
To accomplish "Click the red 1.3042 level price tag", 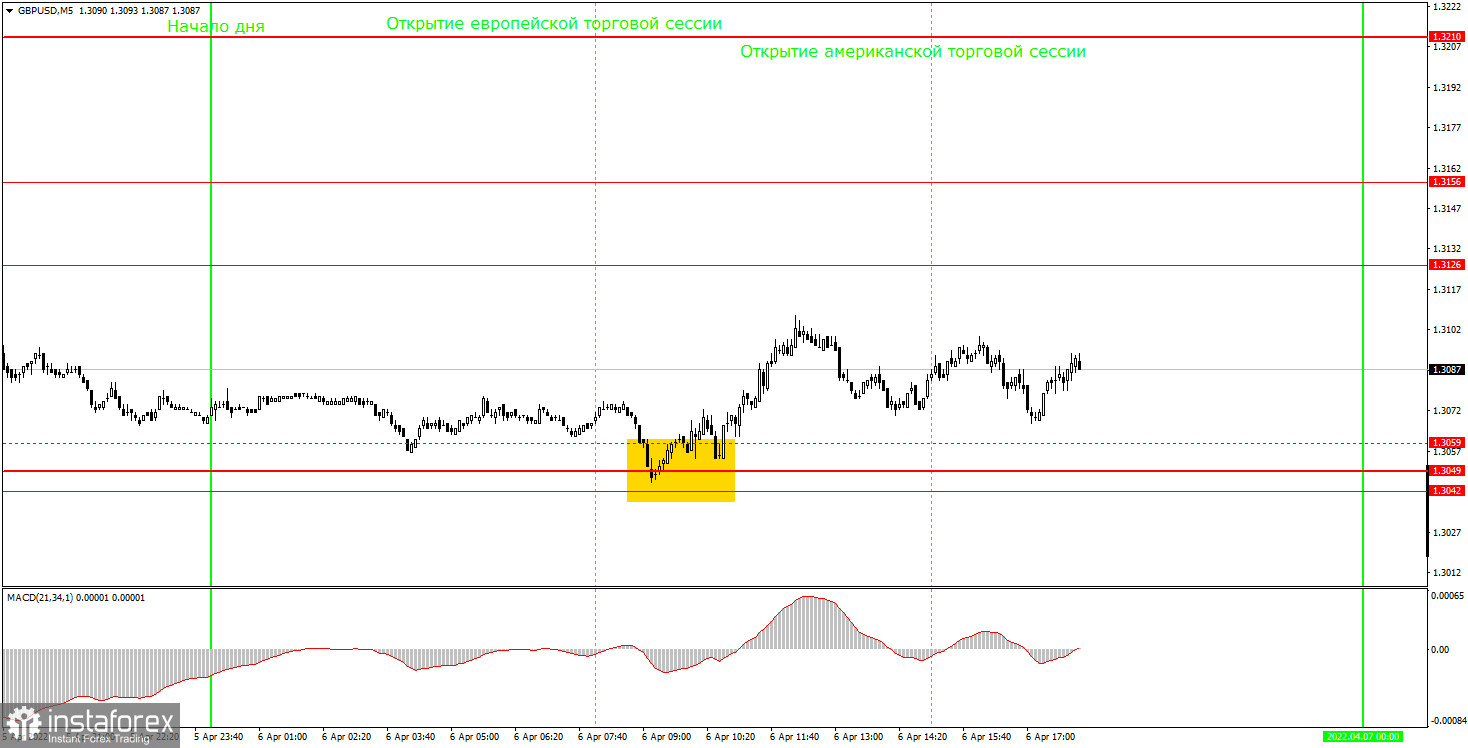I will coord(1447,490).
